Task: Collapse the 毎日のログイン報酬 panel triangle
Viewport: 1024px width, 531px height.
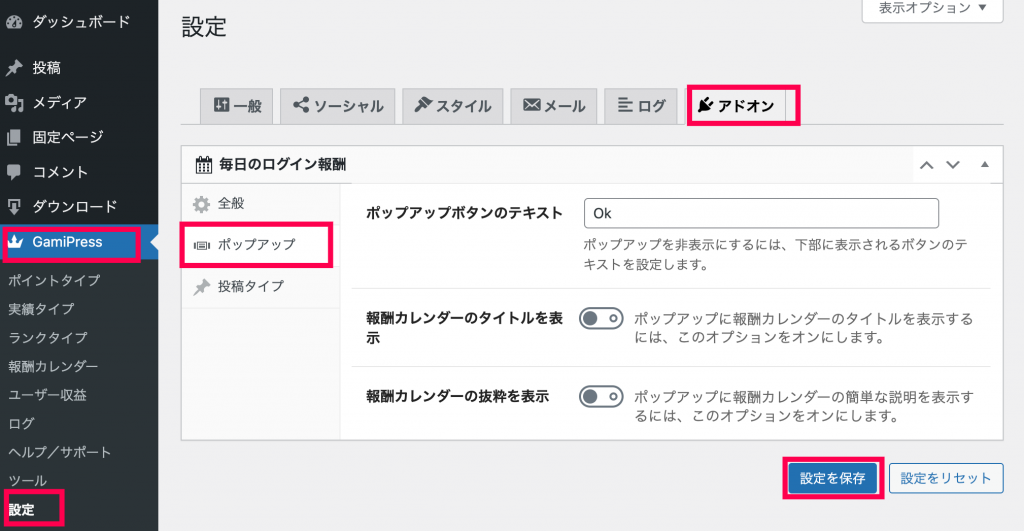Action: click(x=984, y=165)
